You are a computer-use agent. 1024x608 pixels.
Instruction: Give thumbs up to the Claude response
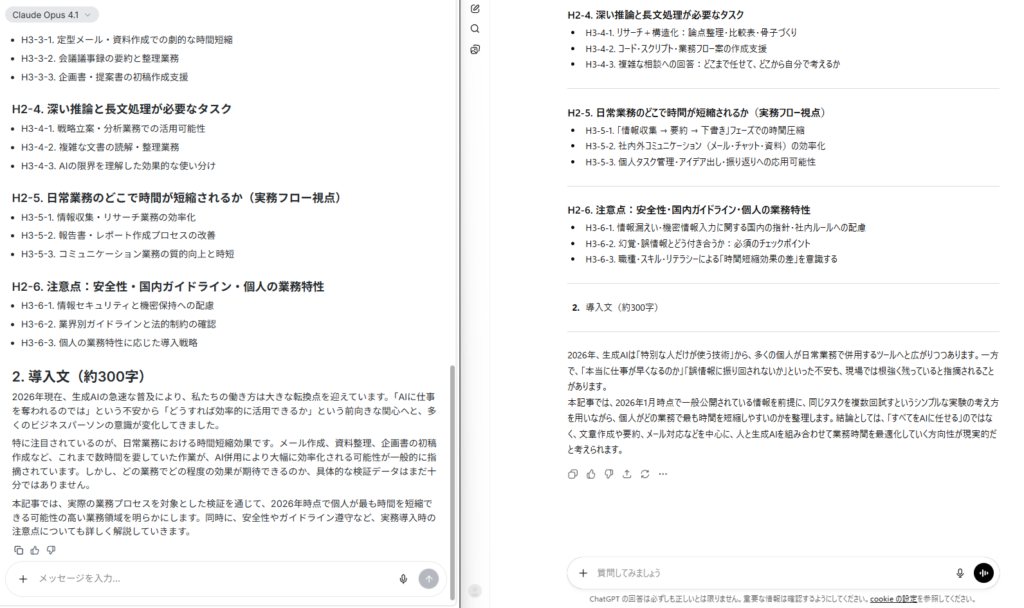(x=35, y=550)
